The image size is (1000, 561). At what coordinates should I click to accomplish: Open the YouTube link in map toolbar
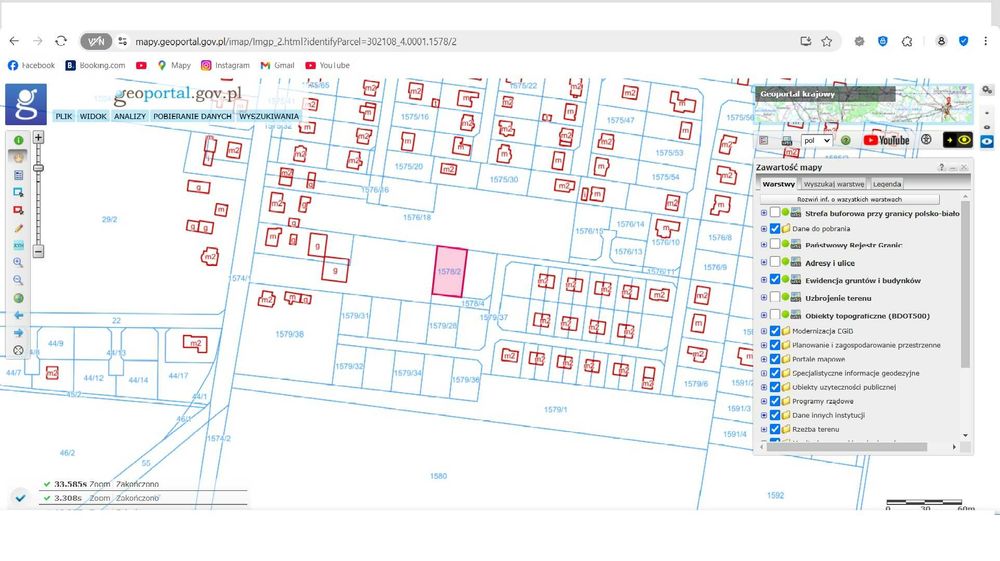[886, 140]
